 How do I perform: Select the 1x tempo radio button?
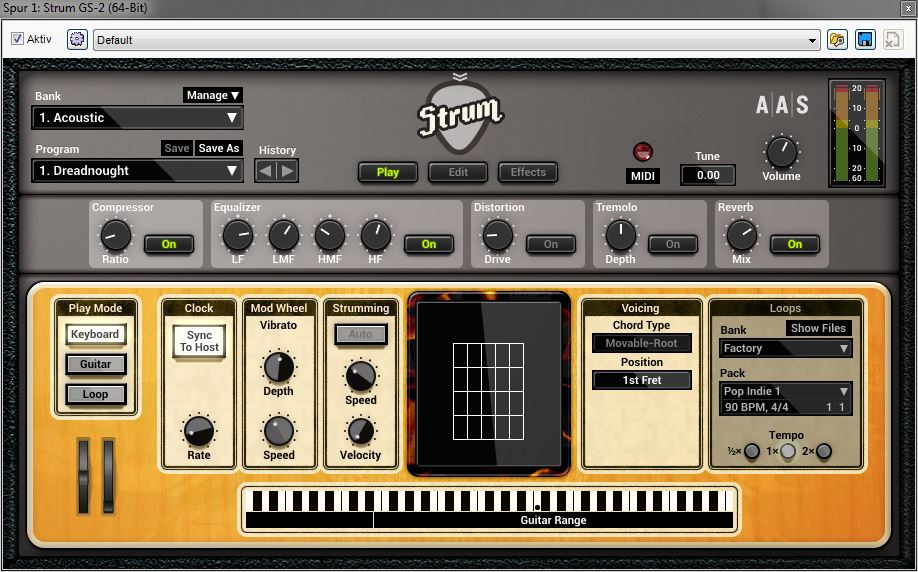[x=788, y=451]
